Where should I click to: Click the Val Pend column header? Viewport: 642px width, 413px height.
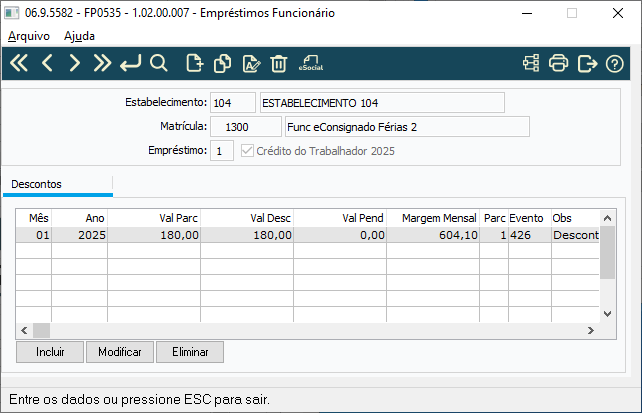(x=340, y=218)
